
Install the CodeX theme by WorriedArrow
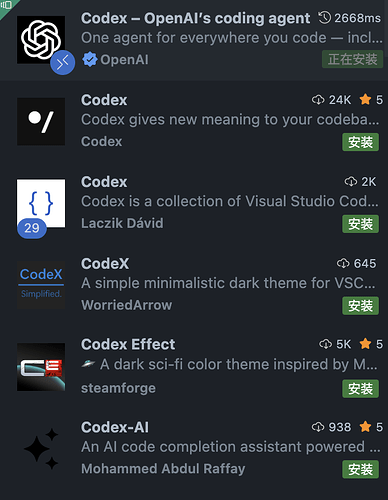pyautogui.click(x=360, y=306)
